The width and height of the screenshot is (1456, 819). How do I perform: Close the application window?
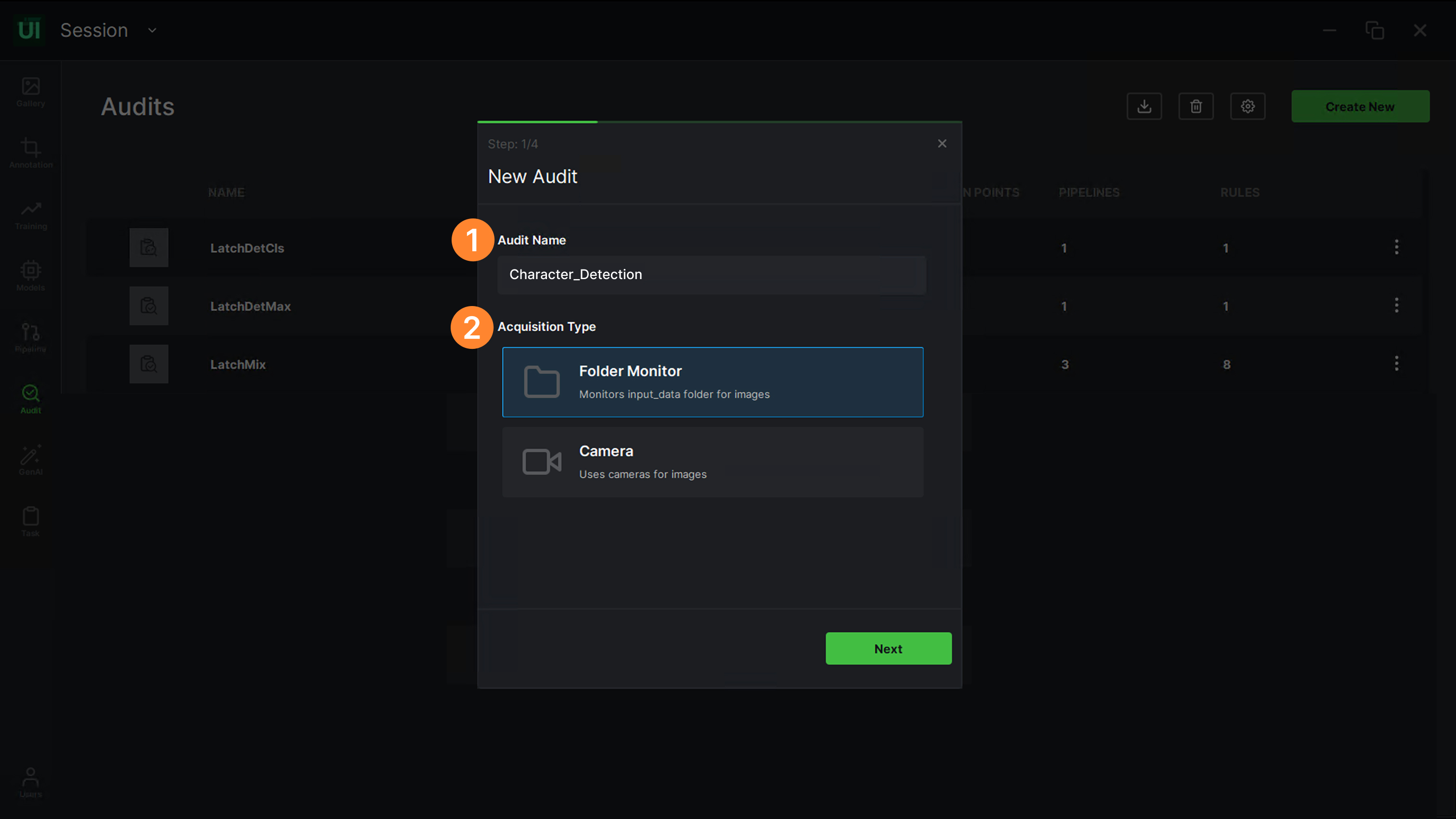[1420, 30]
